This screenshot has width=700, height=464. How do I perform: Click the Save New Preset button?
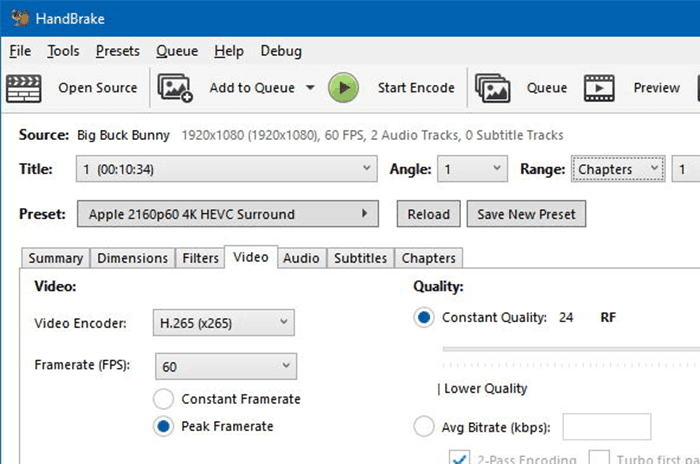coord(527,214)
